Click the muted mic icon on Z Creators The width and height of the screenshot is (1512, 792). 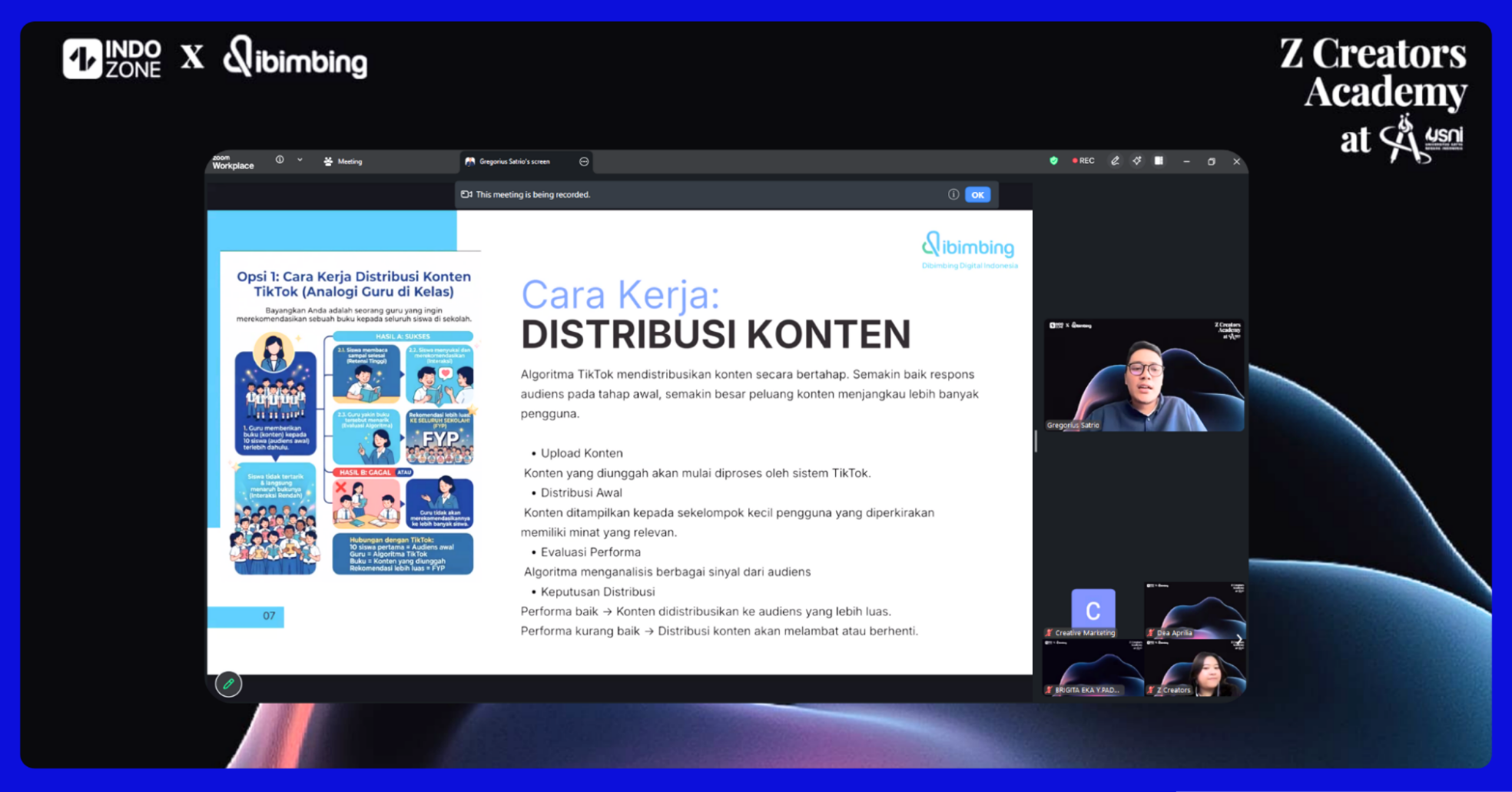point(1151,690)
